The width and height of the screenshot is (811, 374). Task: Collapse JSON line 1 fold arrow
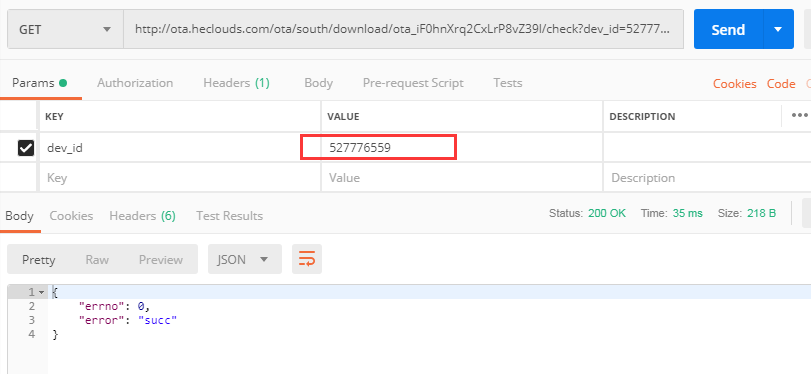coord(42,292)
